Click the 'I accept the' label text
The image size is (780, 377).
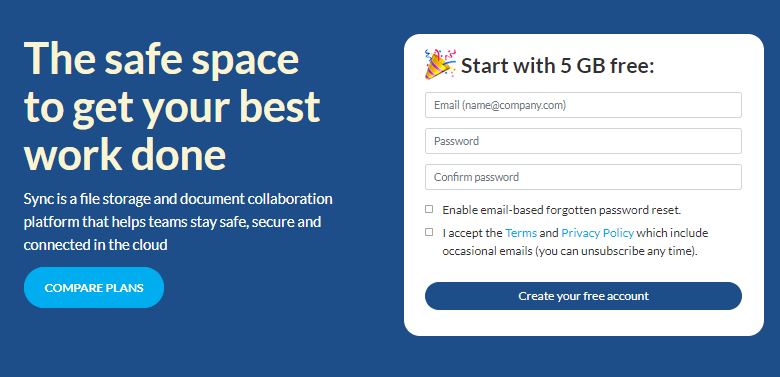click(473, 233)
